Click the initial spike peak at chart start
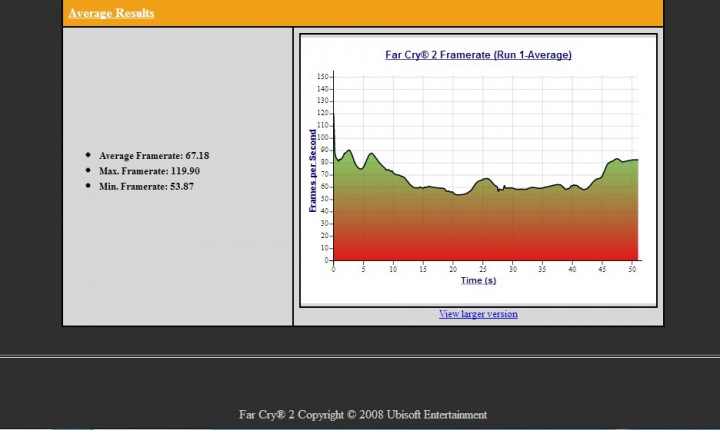The width and height of the screenshot is (720, 430). click(334, 114)
